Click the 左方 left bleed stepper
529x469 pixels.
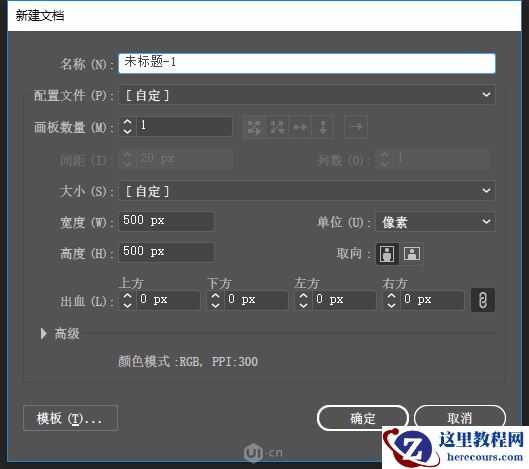[x=303, y=300]
